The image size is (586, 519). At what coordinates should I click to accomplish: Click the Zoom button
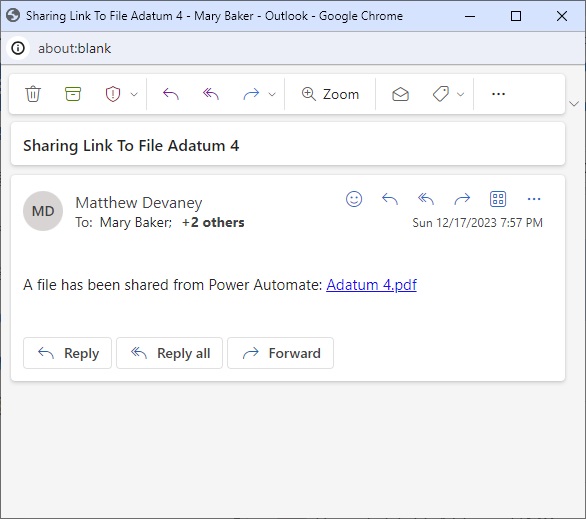pos(330,94)
